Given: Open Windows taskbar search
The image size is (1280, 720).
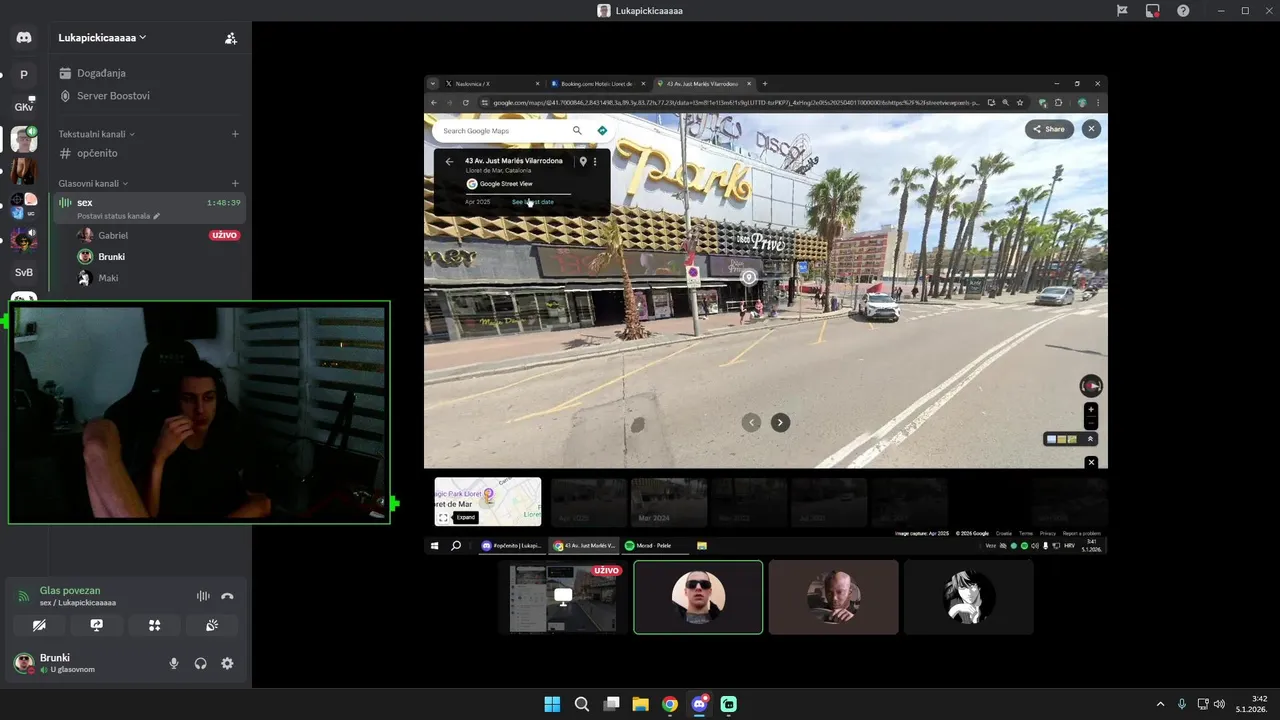Looking at the screenshot, I should click(582, 704).
